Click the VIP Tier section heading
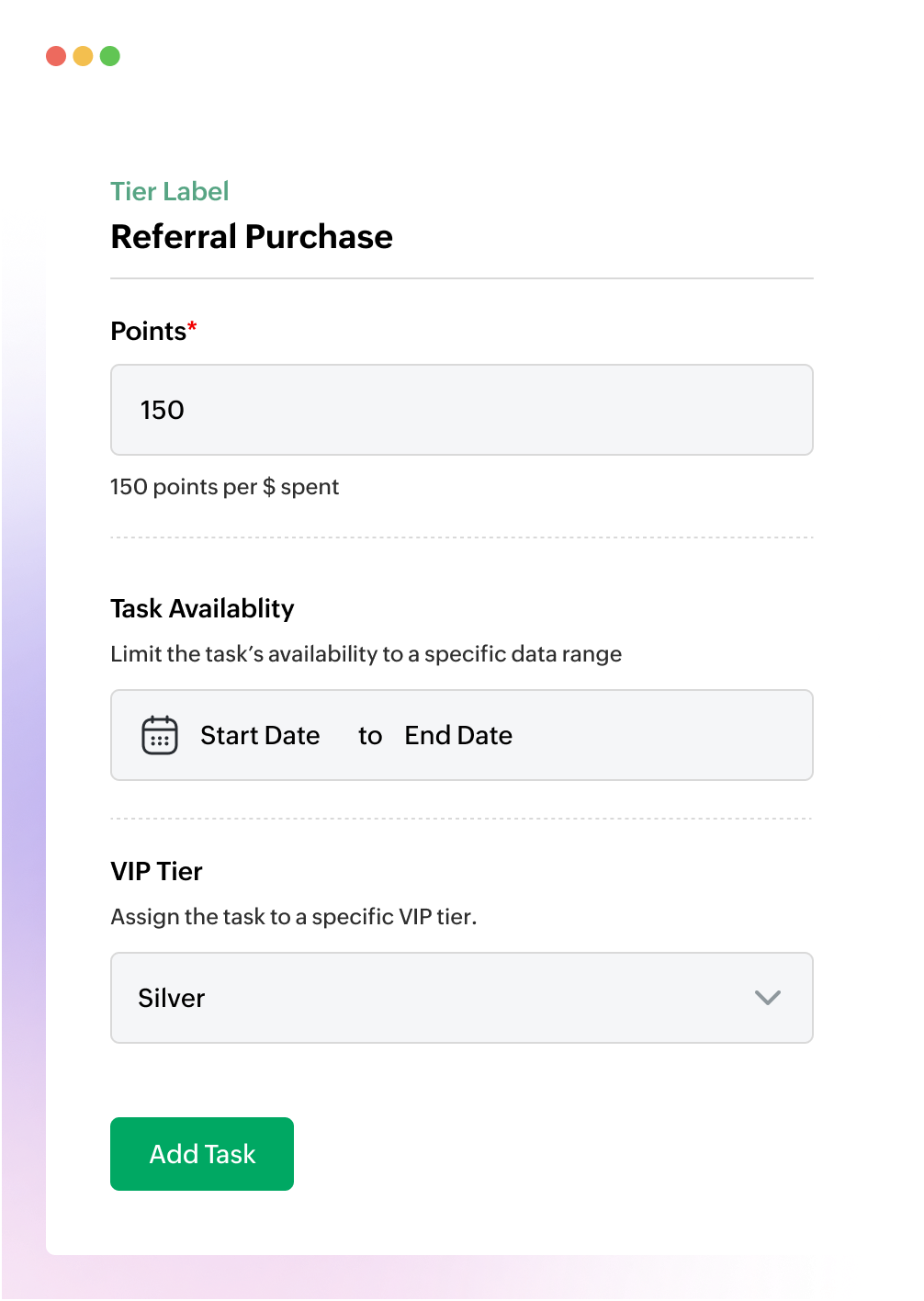924x1301 pixels. (156, 871)
